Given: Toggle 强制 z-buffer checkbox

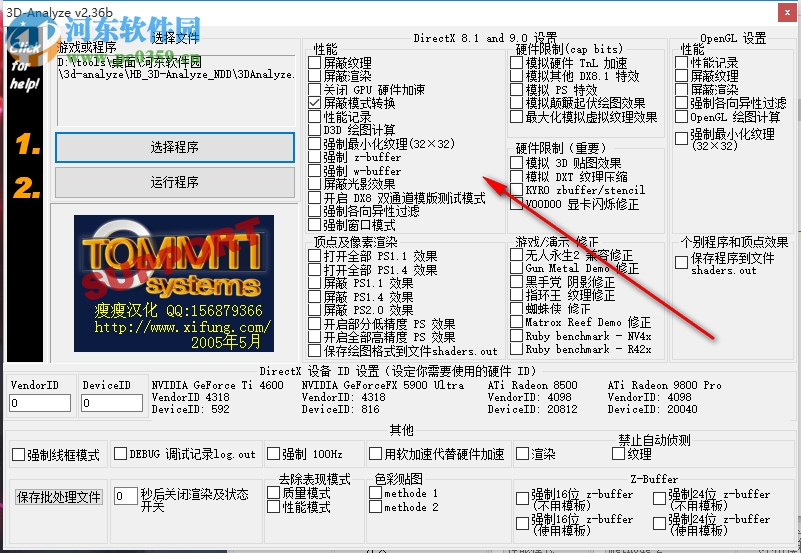Looking at the screenshot, I should pyautogui.click(x=315, y=157).
